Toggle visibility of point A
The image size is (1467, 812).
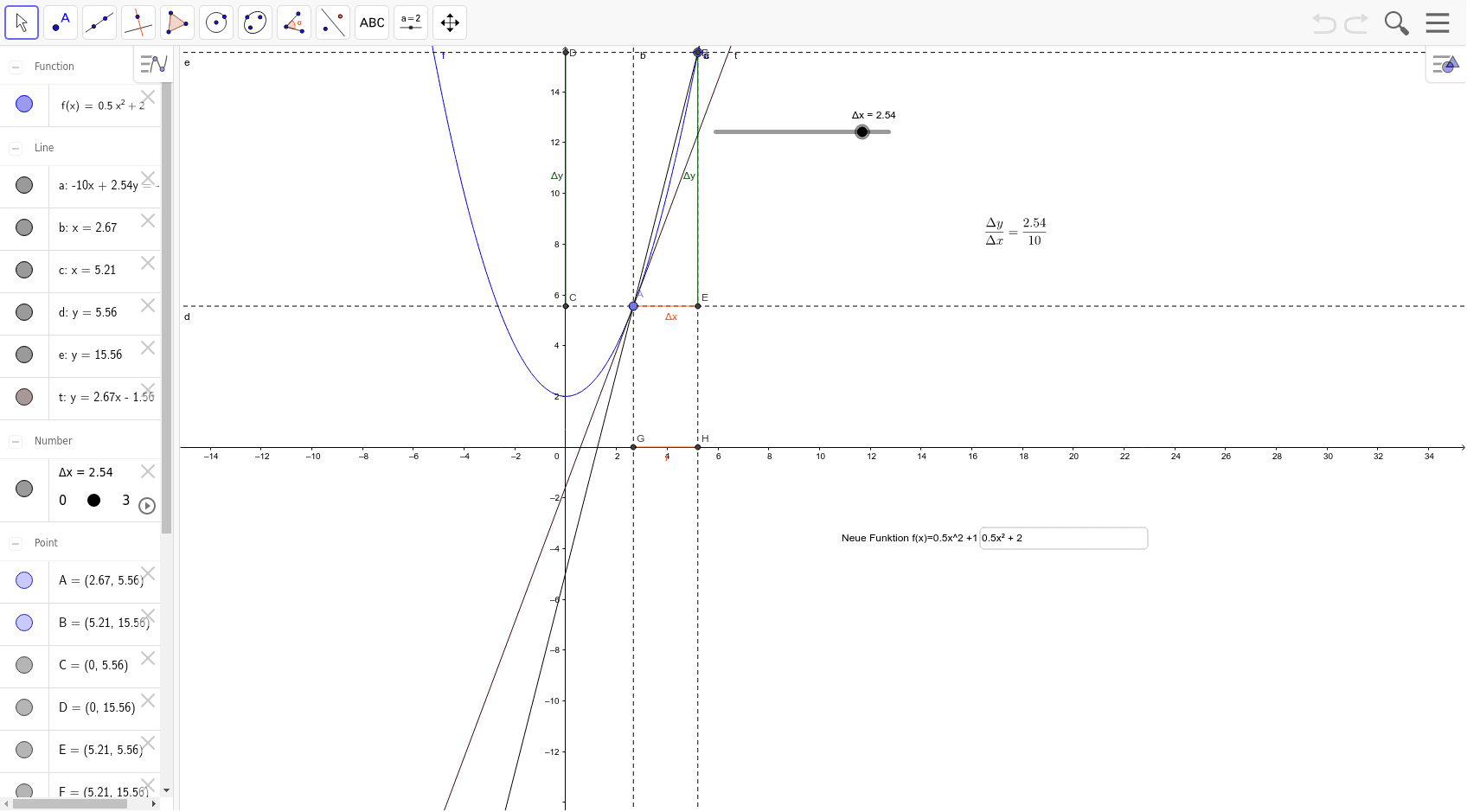(x=24, y=580)
